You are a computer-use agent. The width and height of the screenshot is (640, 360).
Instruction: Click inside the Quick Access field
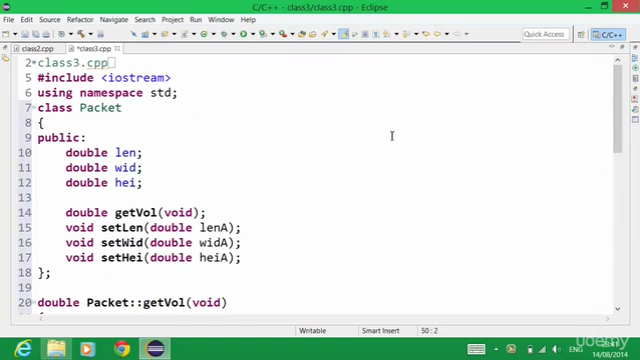[546, 34]
